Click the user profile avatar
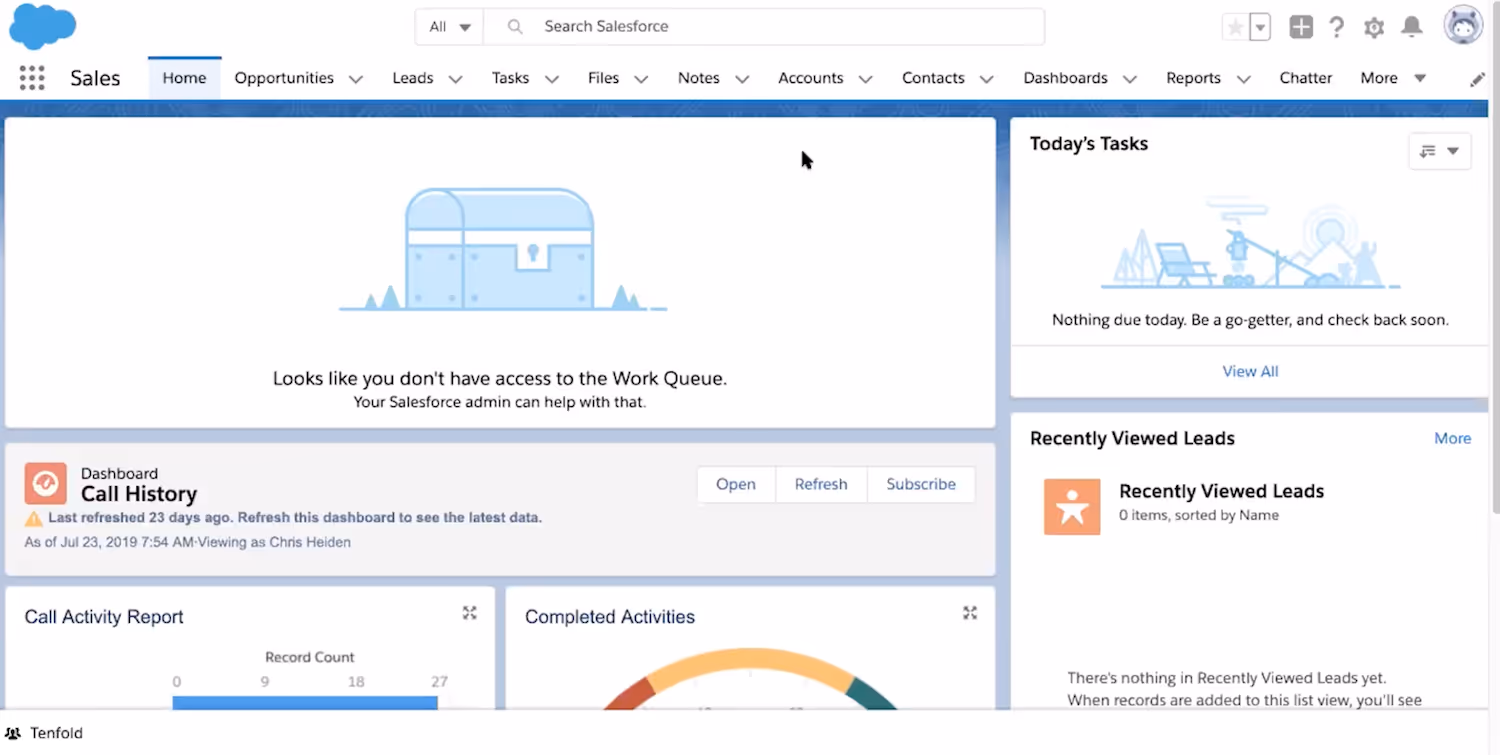Viewport: 1500px width, 755px height. click(1463, 25)
